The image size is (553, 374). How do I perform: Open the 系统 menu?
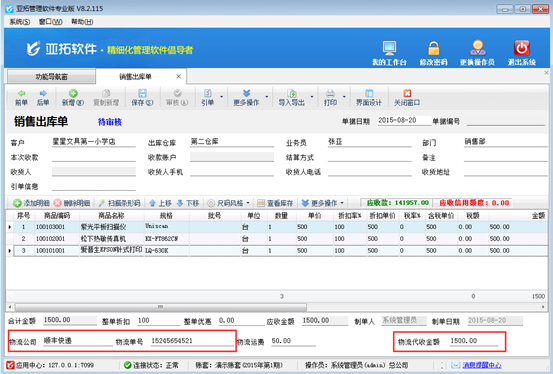(x=20, y=22)
